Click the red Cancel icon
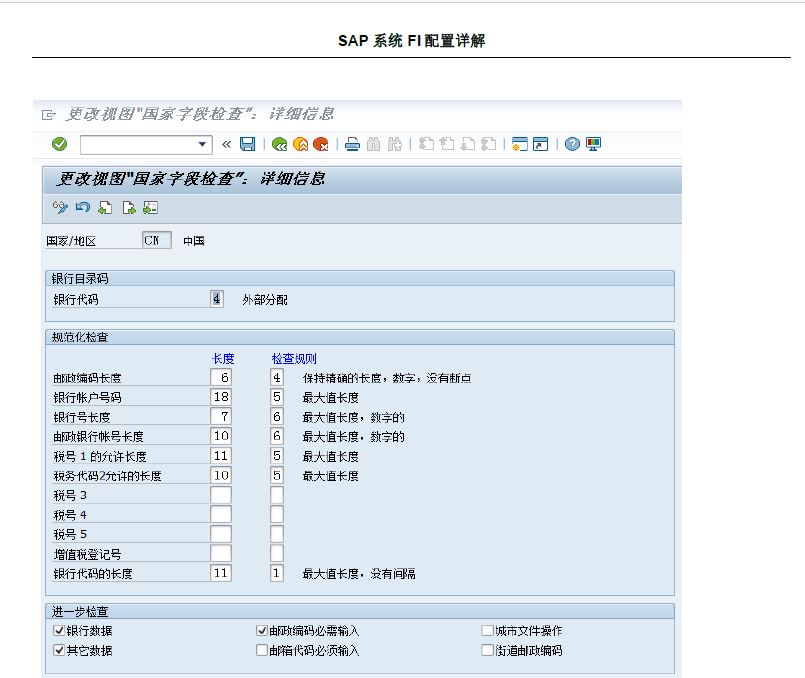Image resolution: width=805 pixels, height=678 pixels. (x=321, y=144)
